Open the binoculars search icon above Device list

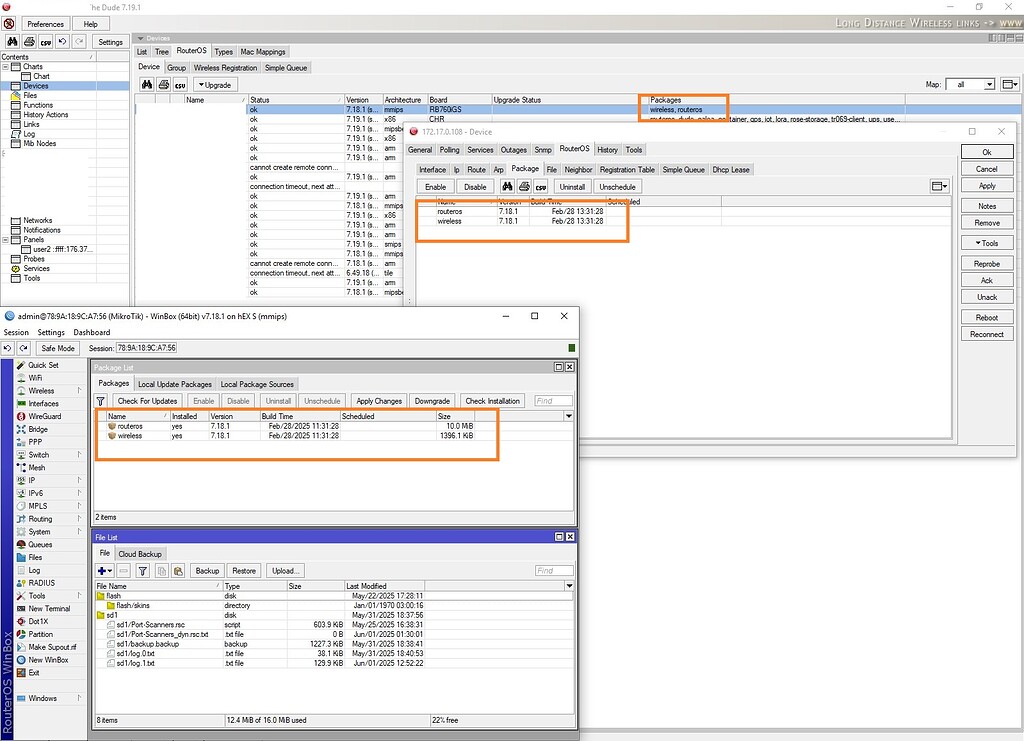146,84
